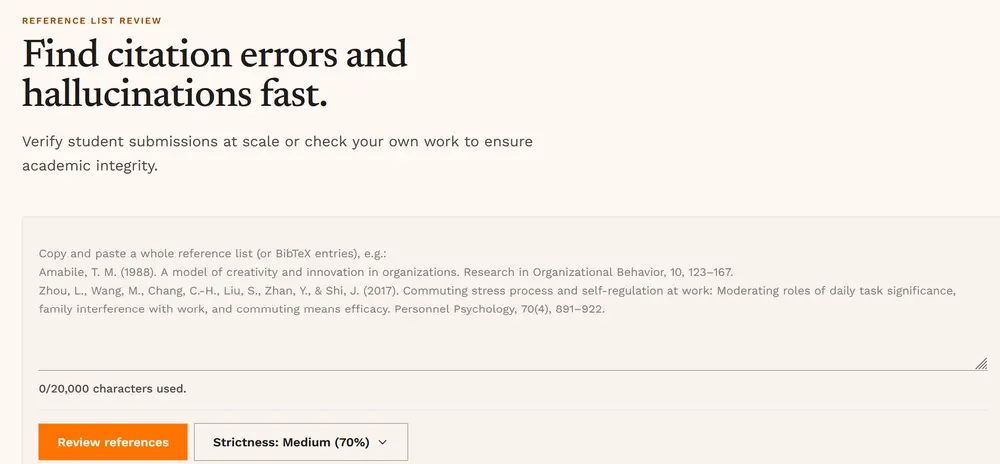Click the Zhou, L., Wang, M. example line

click(x=497, y=300)
